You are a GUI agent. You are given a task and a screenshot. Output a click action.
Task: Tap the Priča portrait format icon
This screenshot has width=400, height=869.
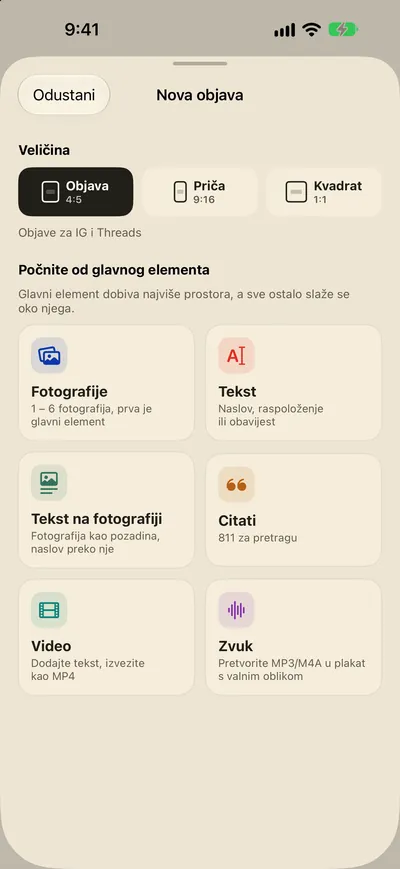pos(180,192)
